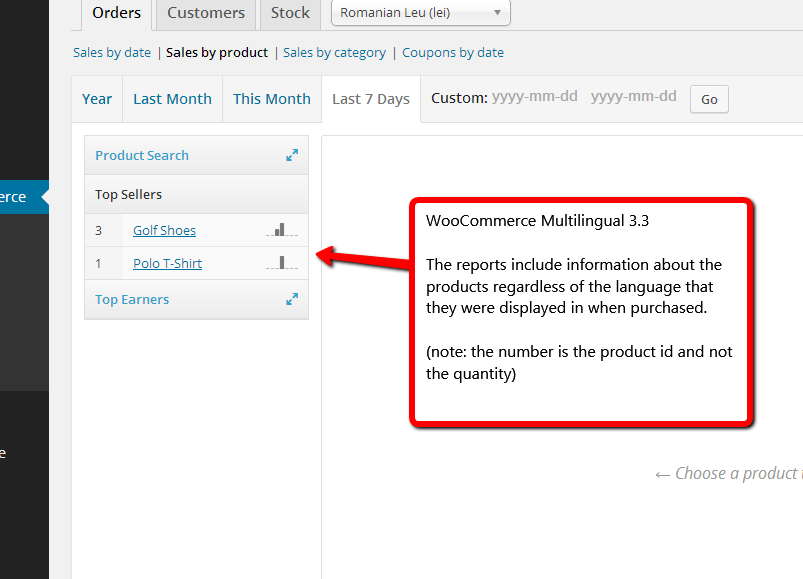Switch to the Customers tab

(x=206, y=13)
